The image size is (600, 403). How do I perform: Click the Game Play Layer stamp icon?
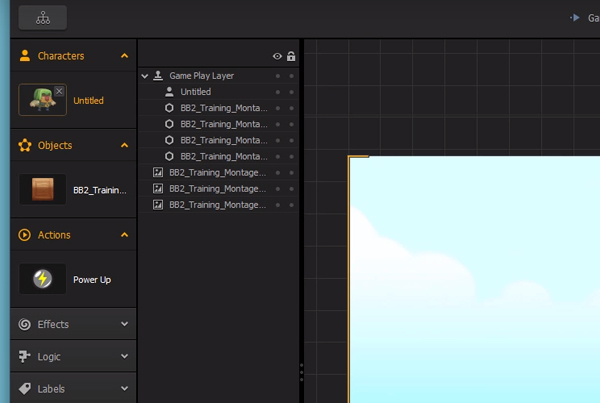(158, 75)
